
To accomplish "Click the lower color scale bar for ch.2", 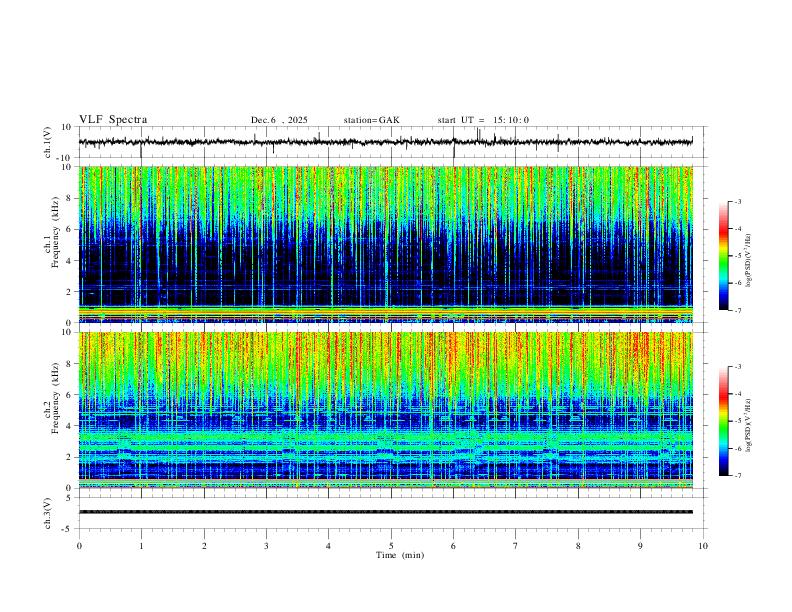I will [724, 421].
